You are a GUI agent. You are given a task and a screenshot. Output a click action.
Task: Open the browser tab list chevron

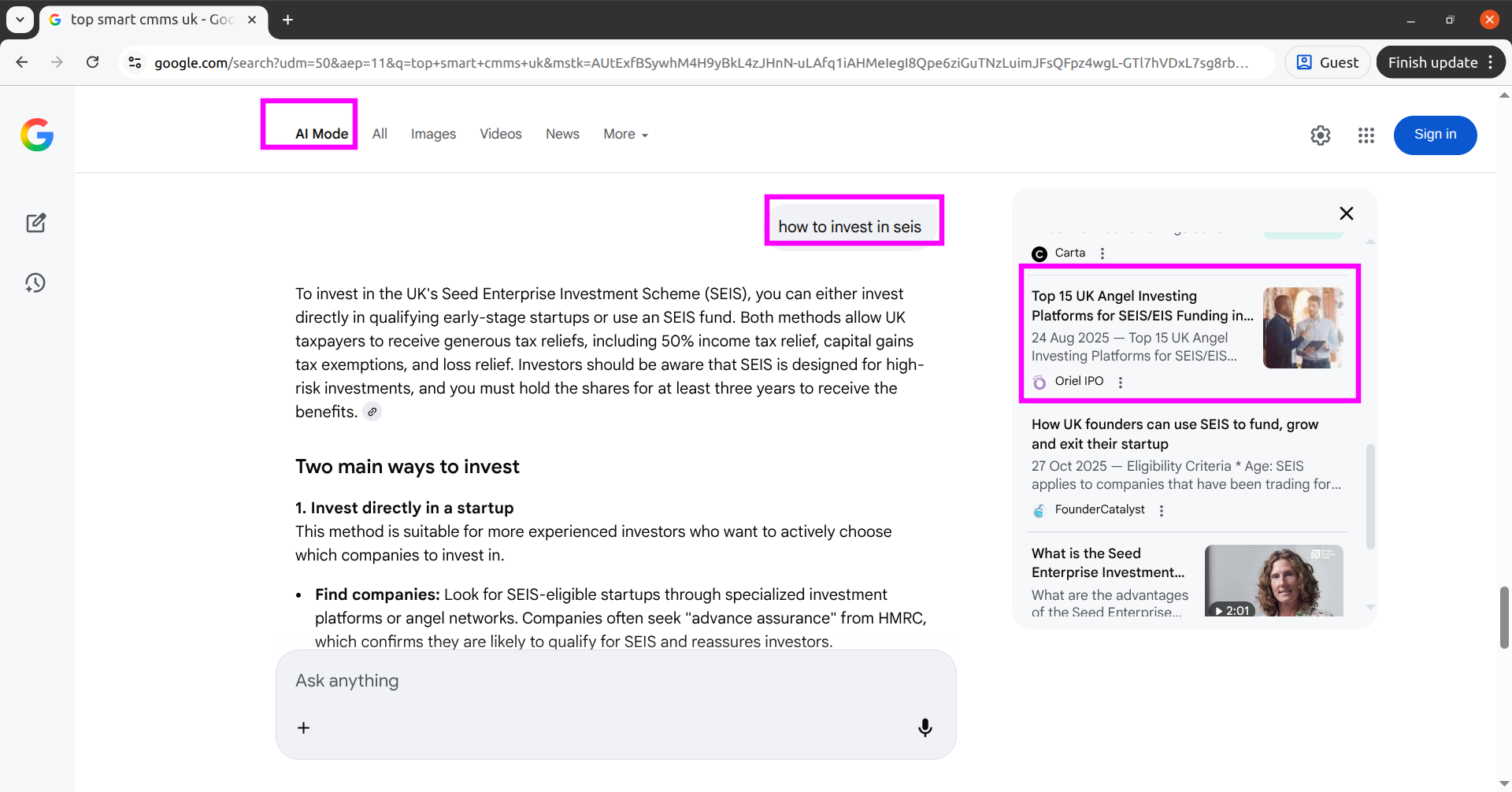pyautogui.click(x=20, y=20)
